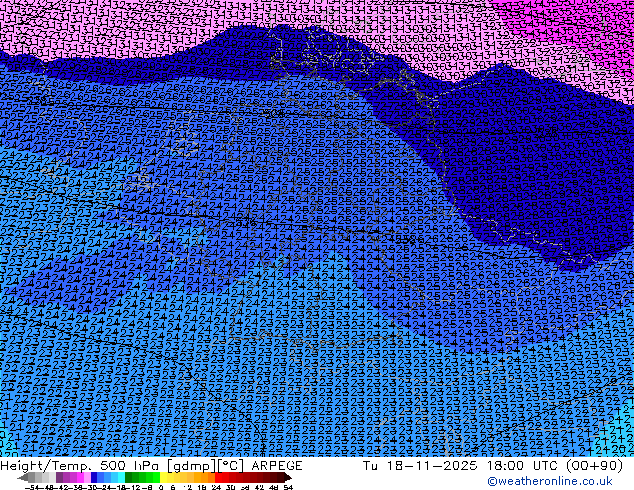Click the '-54' legend scale label

pyautogui.click(x=32, y=488)
